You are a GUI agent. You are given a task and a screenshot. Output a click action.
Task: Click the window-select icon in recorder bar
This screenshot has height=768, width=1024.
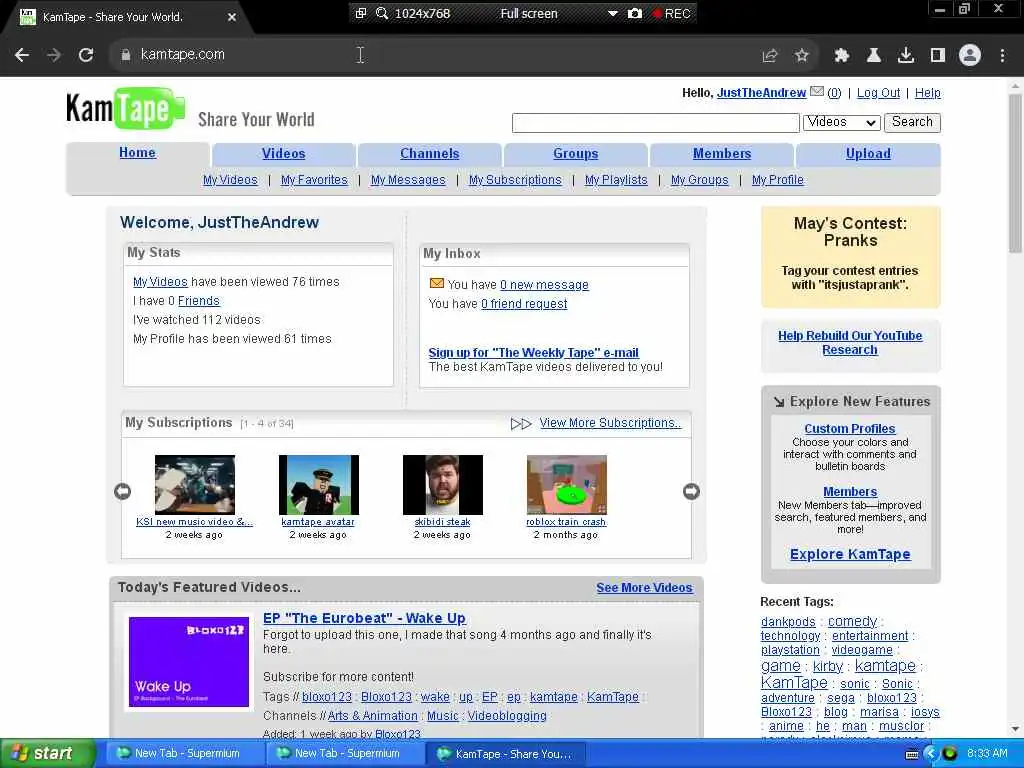pos(360,13)
